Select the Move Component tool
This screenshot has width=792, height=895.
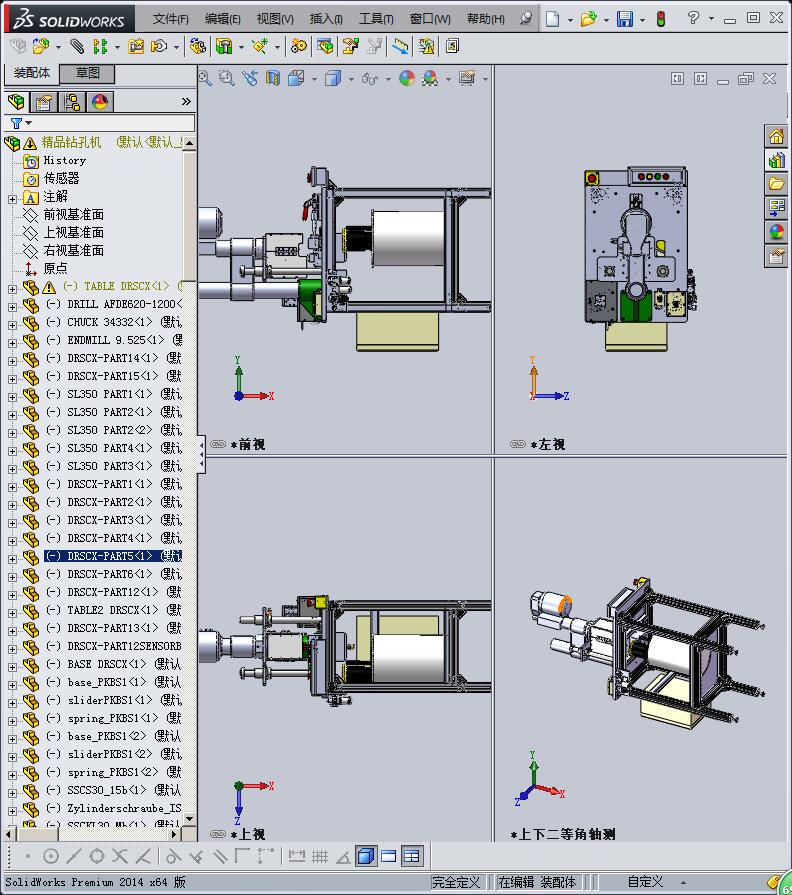pos(159,46)
